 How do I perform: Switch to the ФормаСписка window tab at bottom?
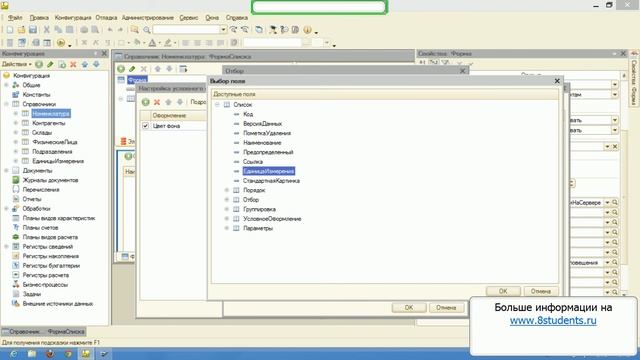pyautogui.click(x=43, y=331)
